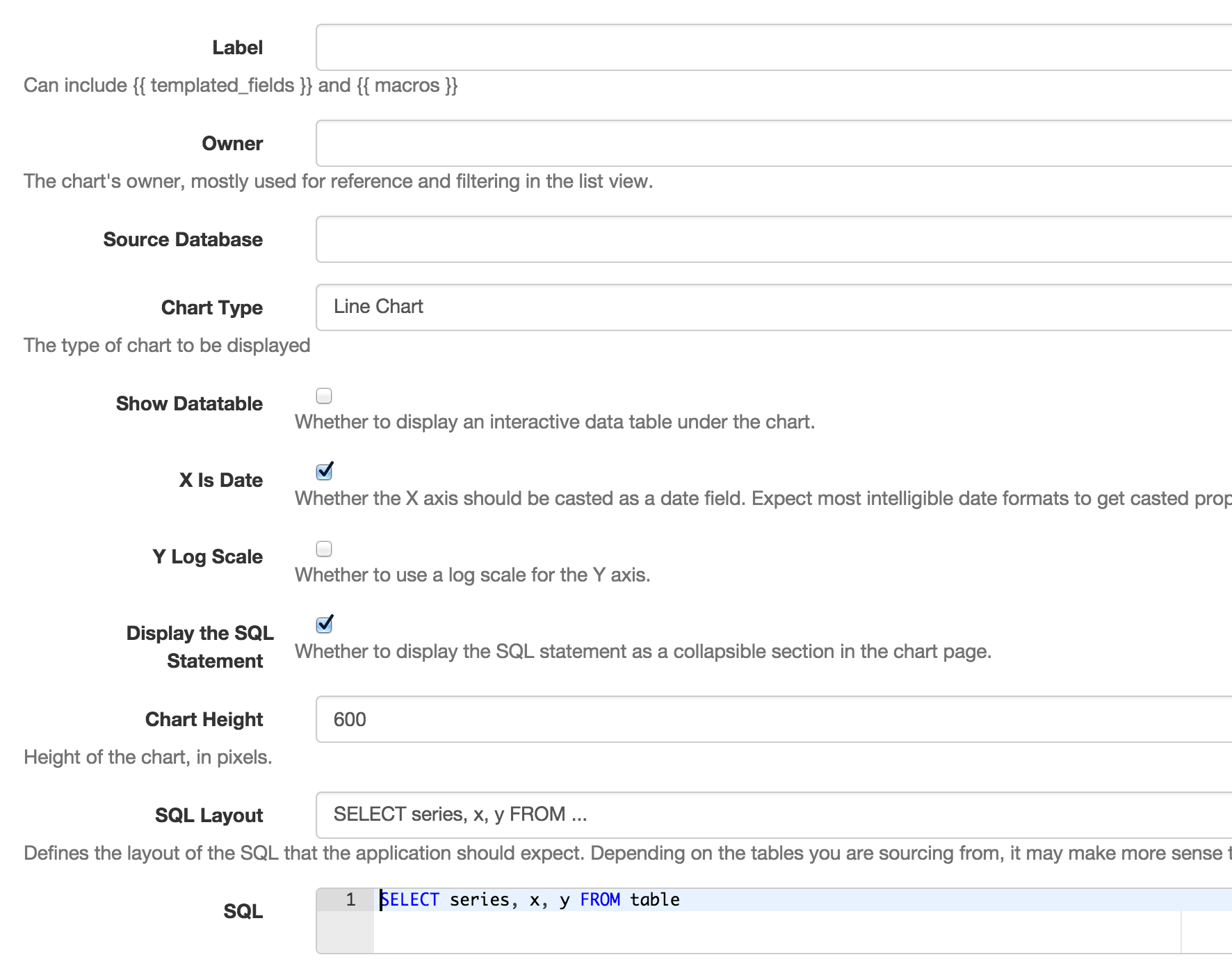The width and height of the screenshot is (1232, 971).
Task: Click the Label text input field
Action: (x=772, y=47)
